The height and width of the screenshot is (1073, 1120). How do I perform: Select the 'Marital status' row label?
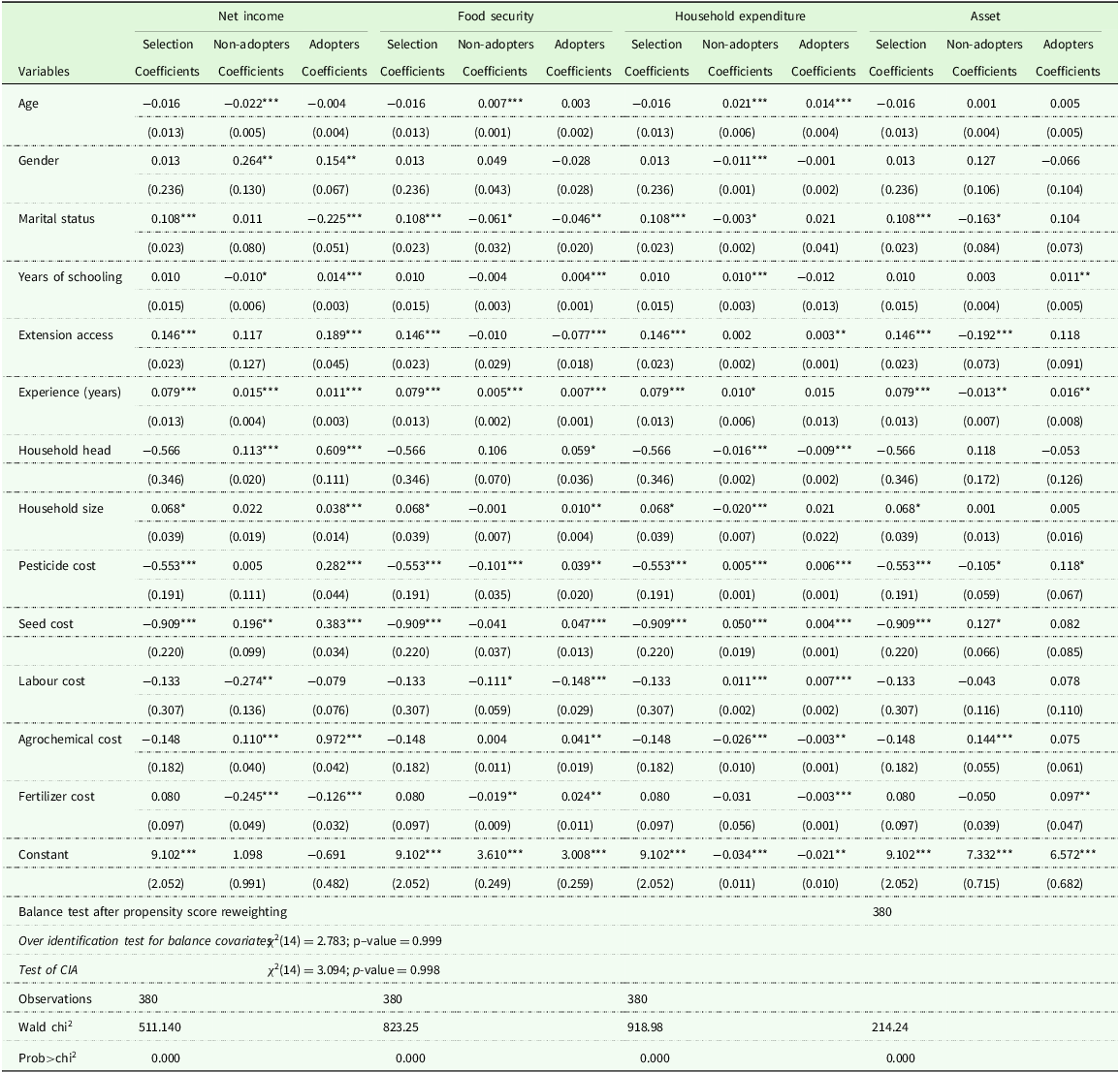coord(56,219)
